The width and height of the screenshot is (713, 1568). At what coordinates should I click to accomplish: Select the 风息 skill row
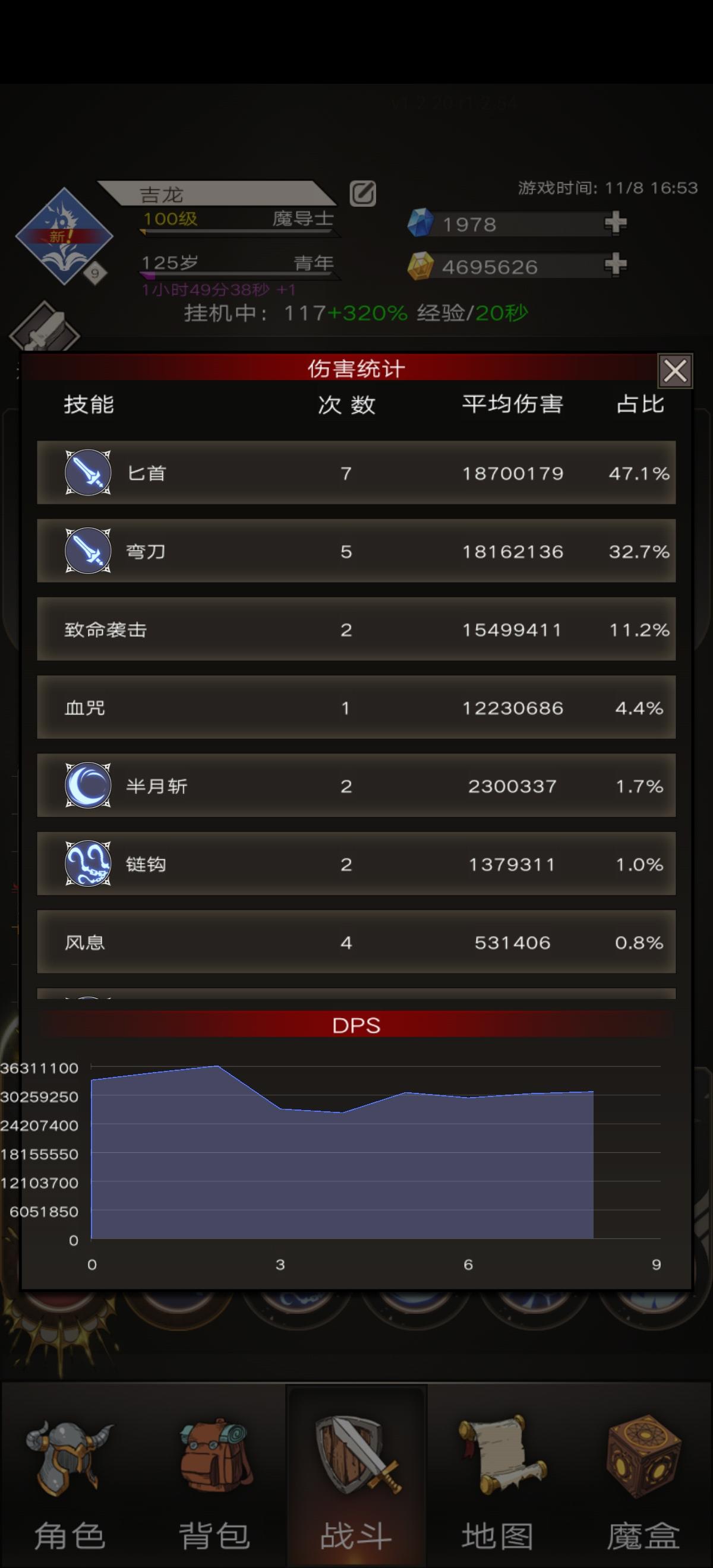pyautogui.click(x=356, y=941)
